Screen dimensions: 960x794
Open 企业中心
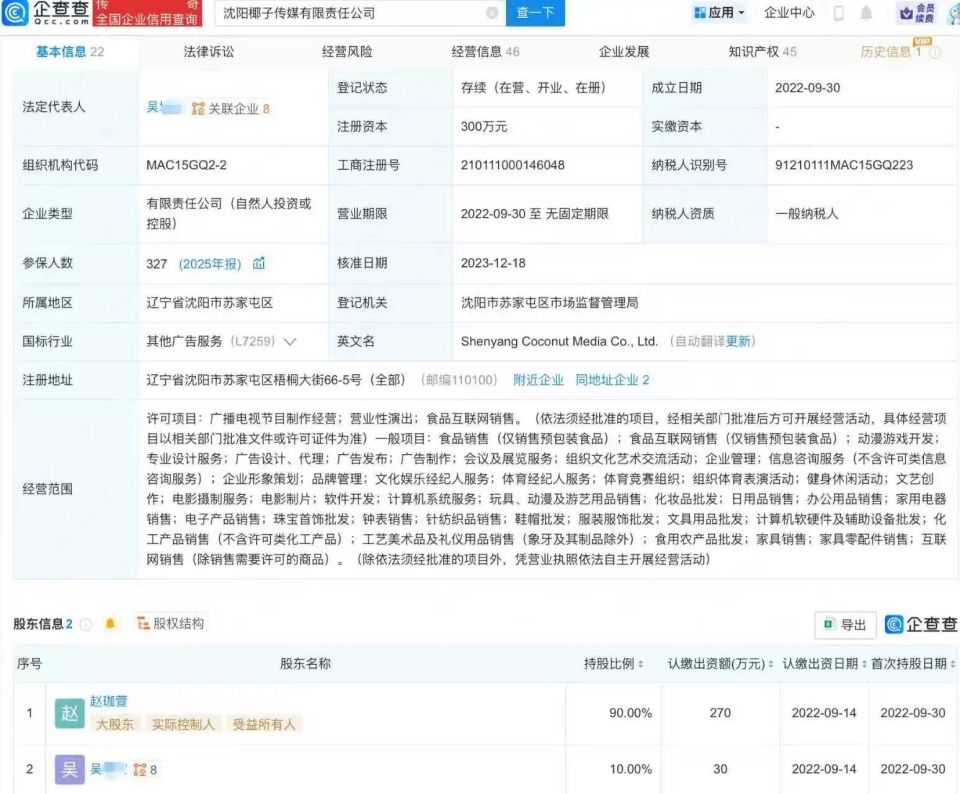pyautogui.click(x=789, y=12)
